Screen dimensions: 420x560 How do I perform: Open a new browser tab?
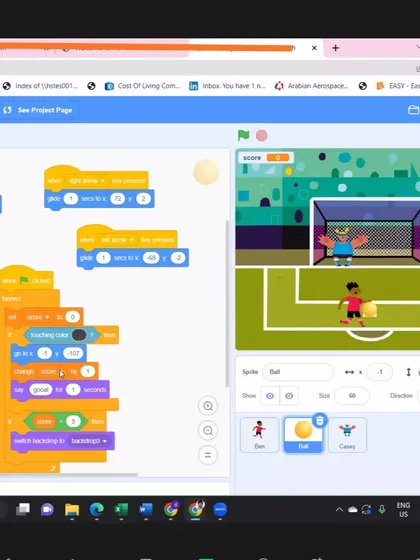pos(335,48)
